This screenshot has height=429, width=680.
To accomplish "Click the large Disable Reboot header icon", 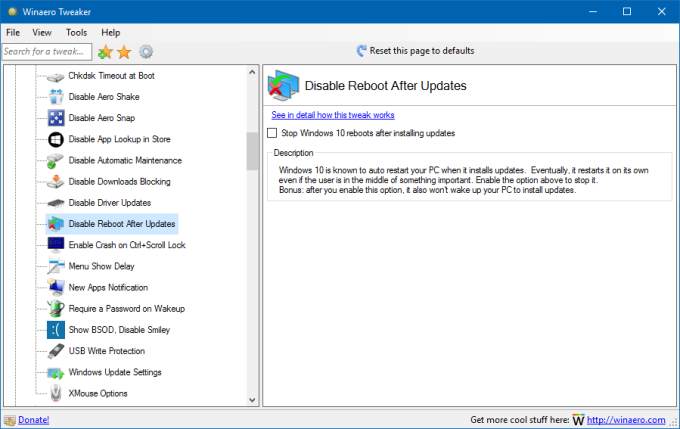I will pyautogui.click(x=283, y=85).
